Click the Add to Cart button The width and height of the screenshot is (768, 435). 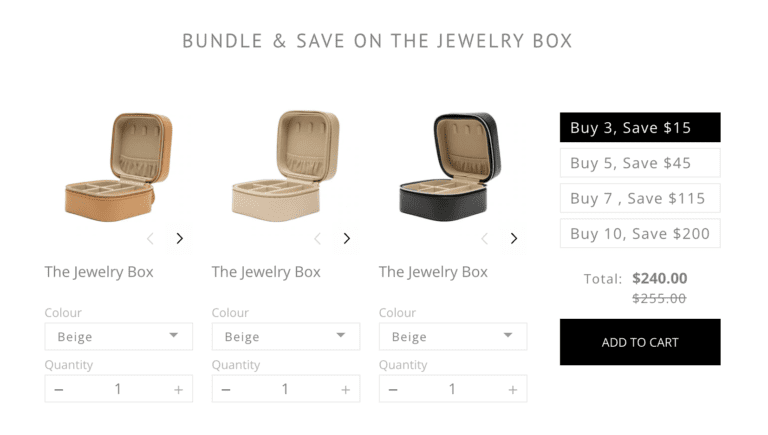coord(640,342)
